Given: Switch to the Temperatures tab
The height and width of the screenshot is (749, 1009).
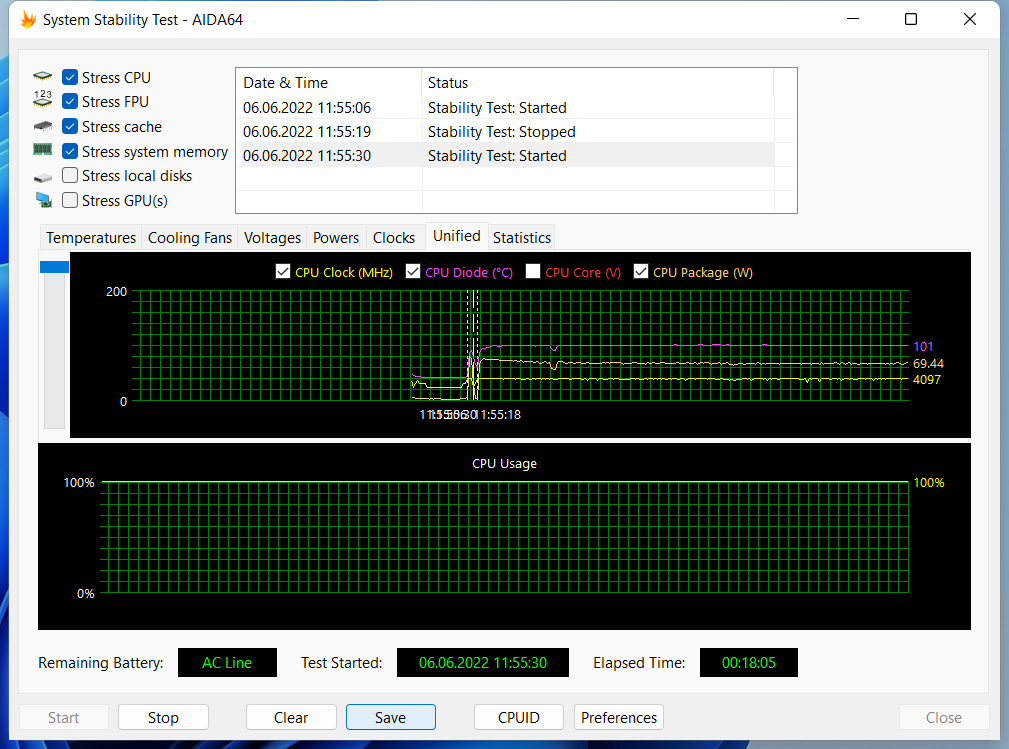Looking at the screenshot, I should (91, 237).
